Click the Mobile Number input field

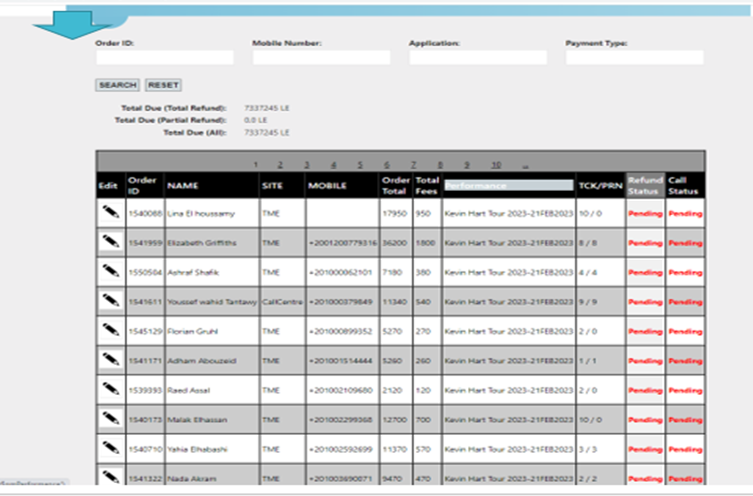321,58
